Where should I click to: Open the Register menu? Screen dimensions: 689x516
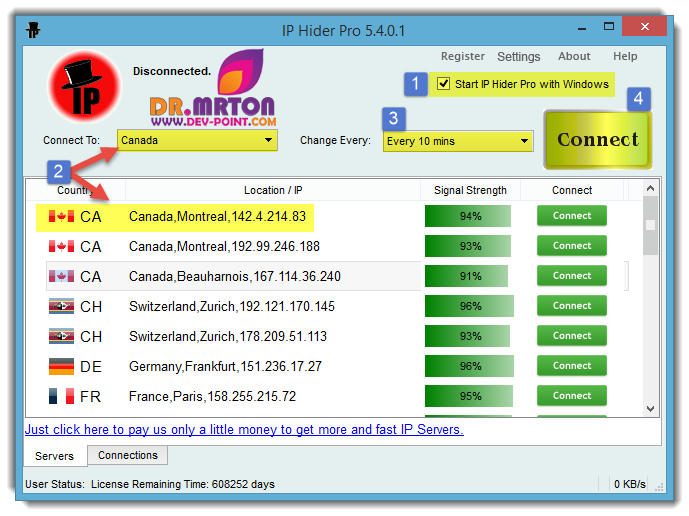(x=463, y=56)
